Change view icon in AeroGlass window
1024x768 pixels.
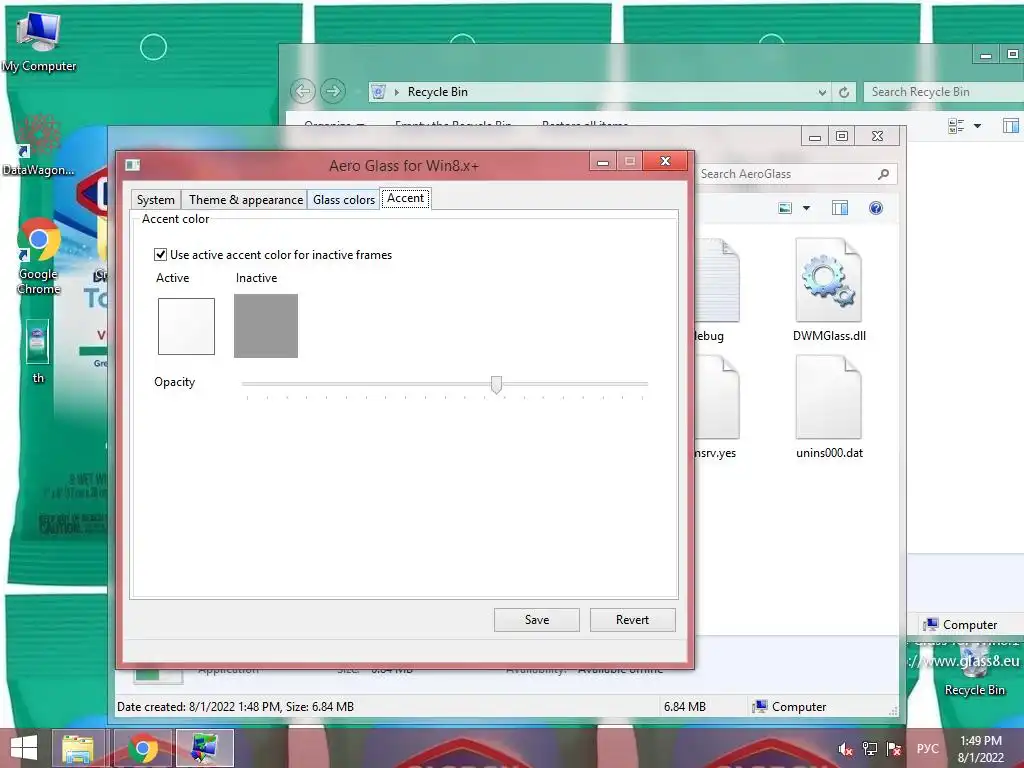785,208
